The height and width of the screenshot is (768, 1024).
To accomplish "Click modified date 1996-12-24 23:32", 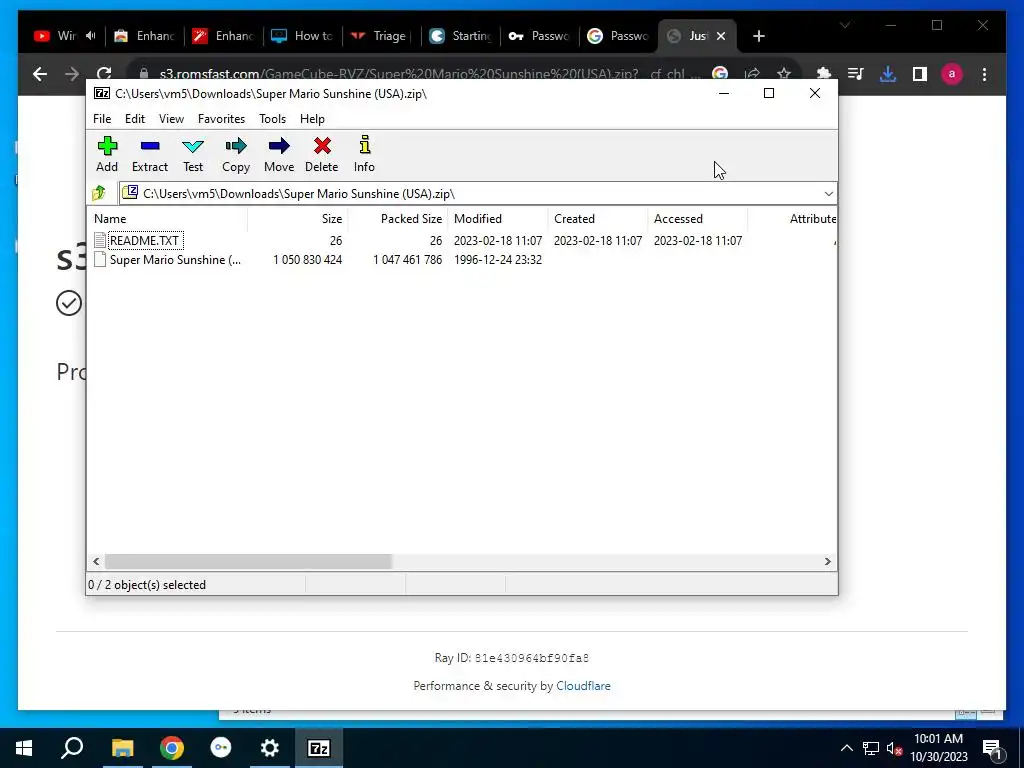I will [x=498, y=260].
